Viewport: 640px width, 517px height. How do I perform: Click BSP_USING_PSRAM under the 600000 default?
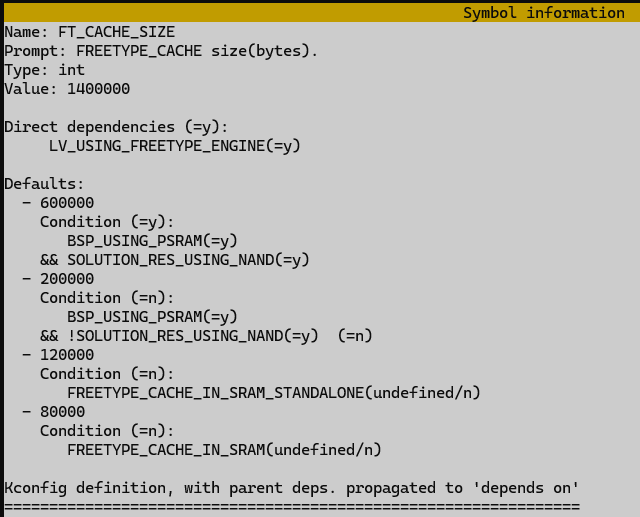[152, 241]
